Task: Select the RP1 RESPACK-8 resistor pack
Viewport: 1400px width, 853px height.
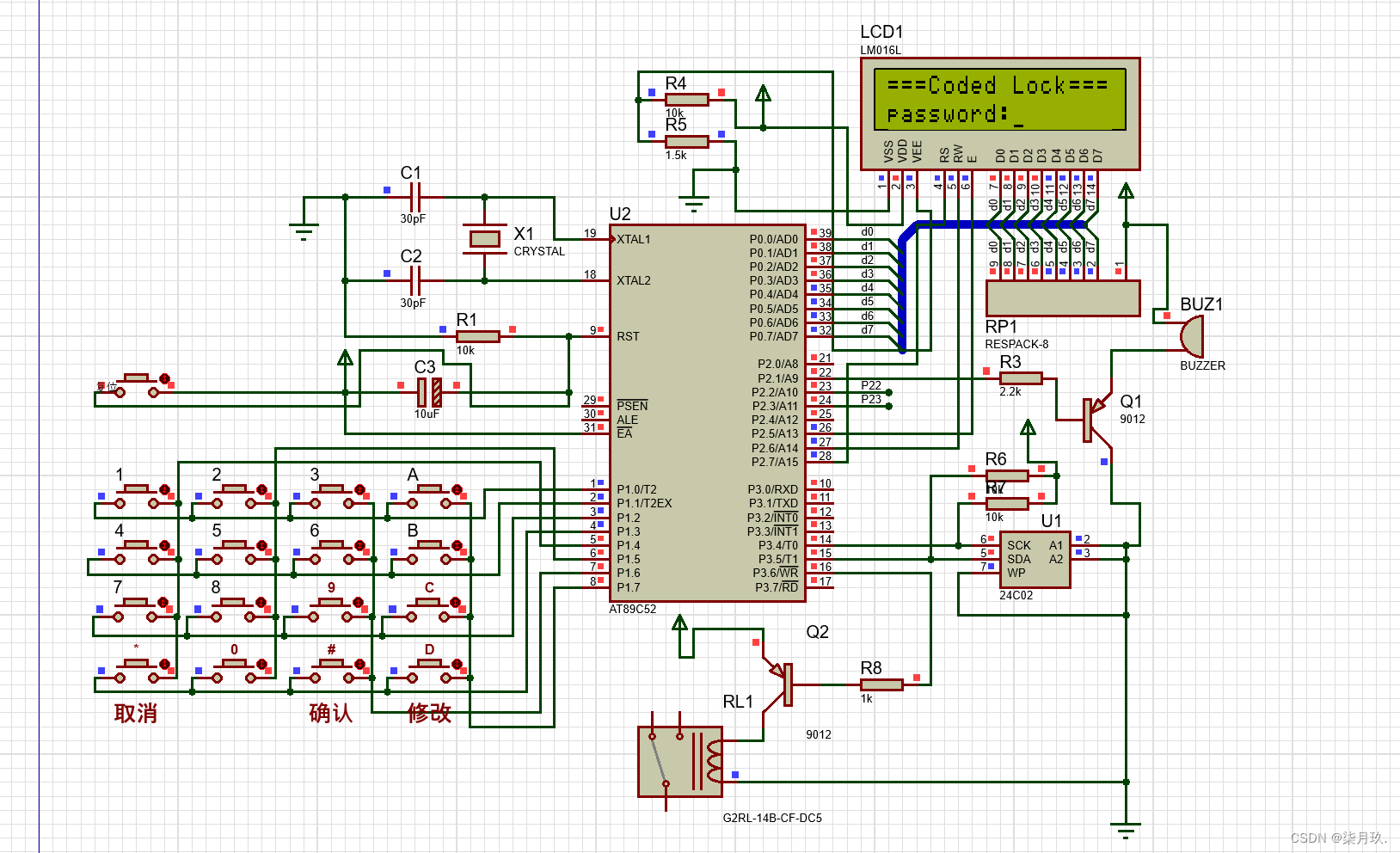Action: point(1063,298)
